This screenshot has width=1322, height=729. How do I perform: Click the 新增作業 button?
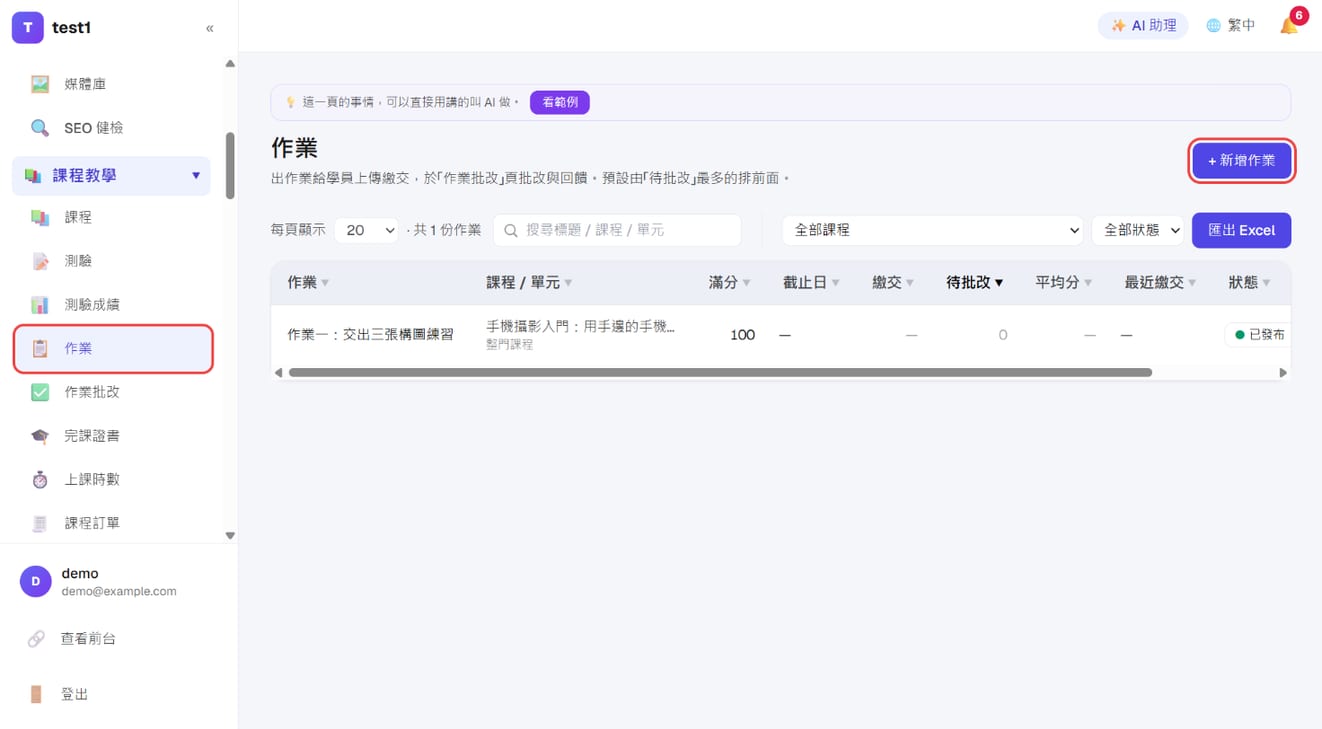[1241, 160]
